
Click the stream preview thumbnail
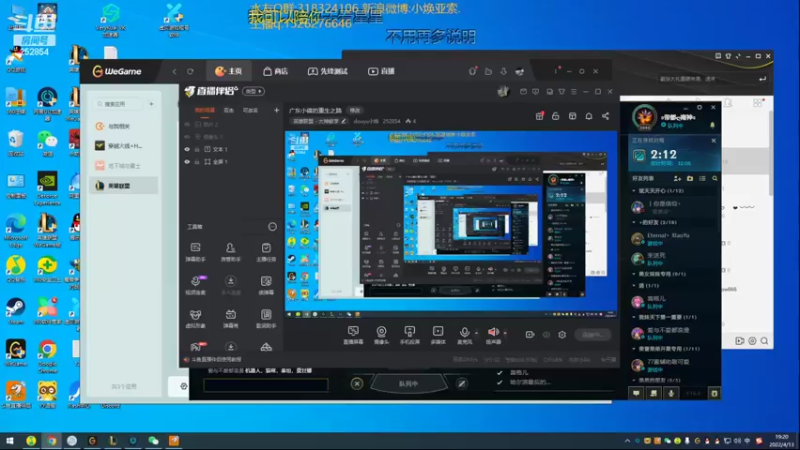click(451, 224)
